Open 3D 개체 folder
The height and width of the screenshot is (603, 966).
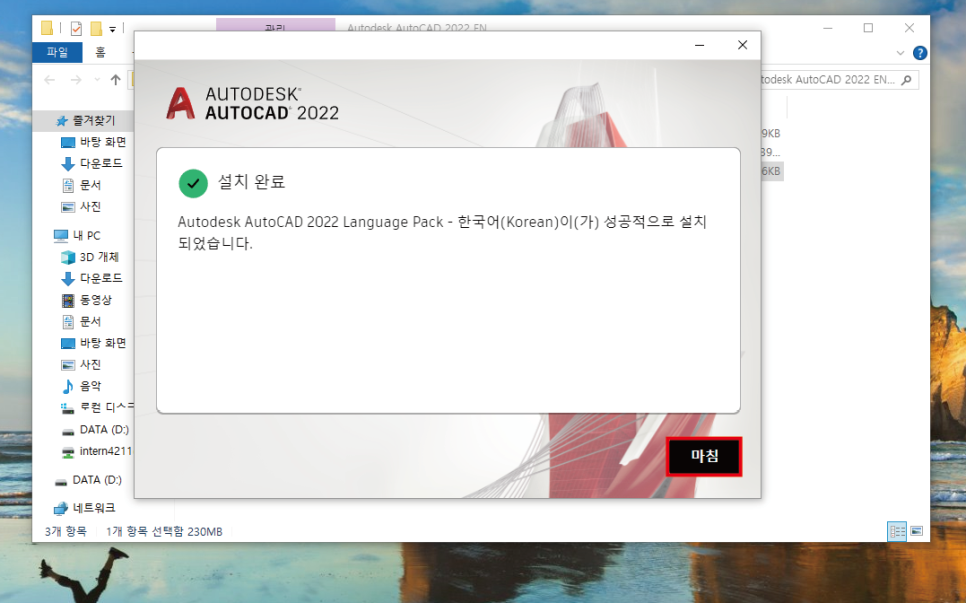90,257
